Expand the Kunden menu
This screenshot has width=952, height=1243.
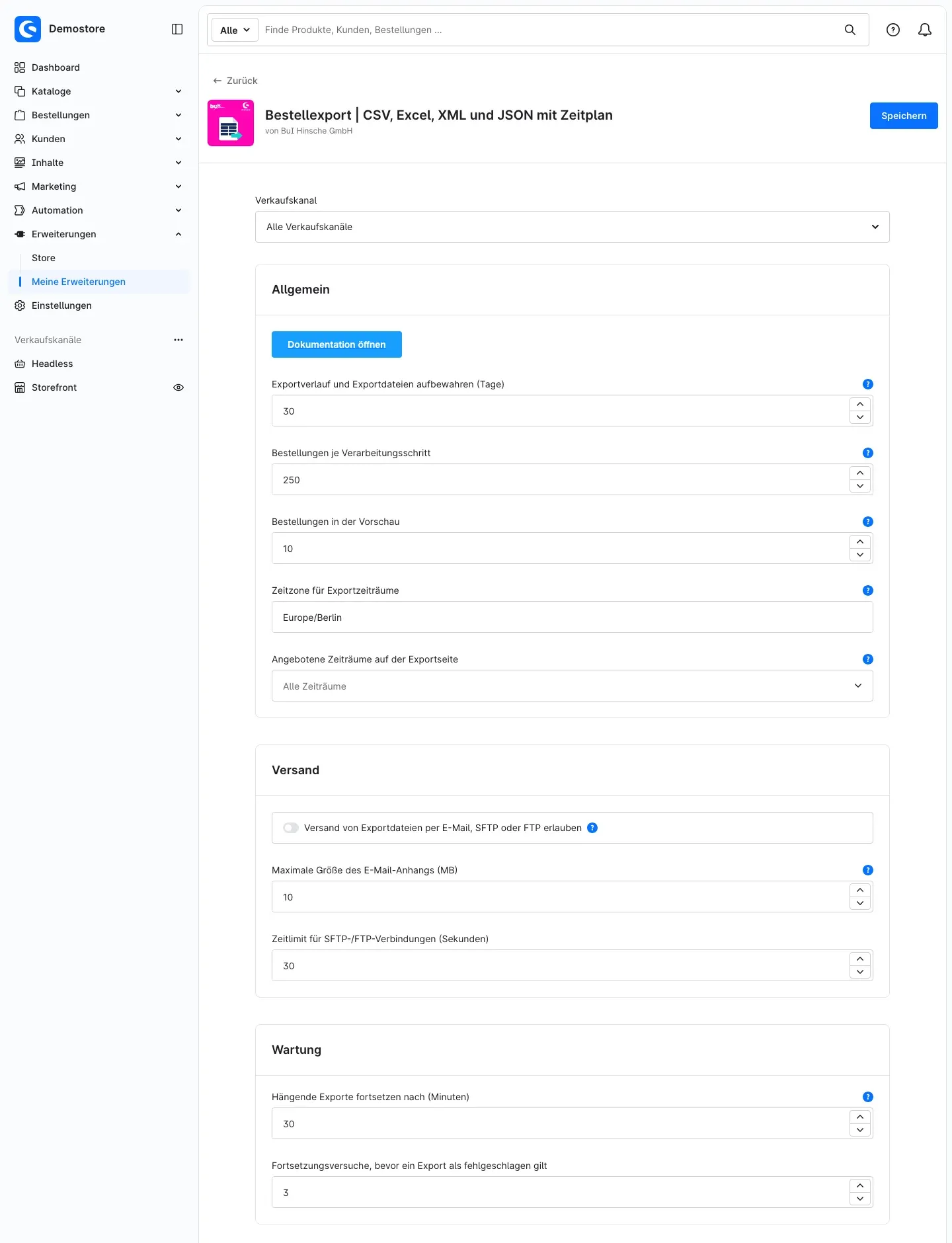coord(99,139)
